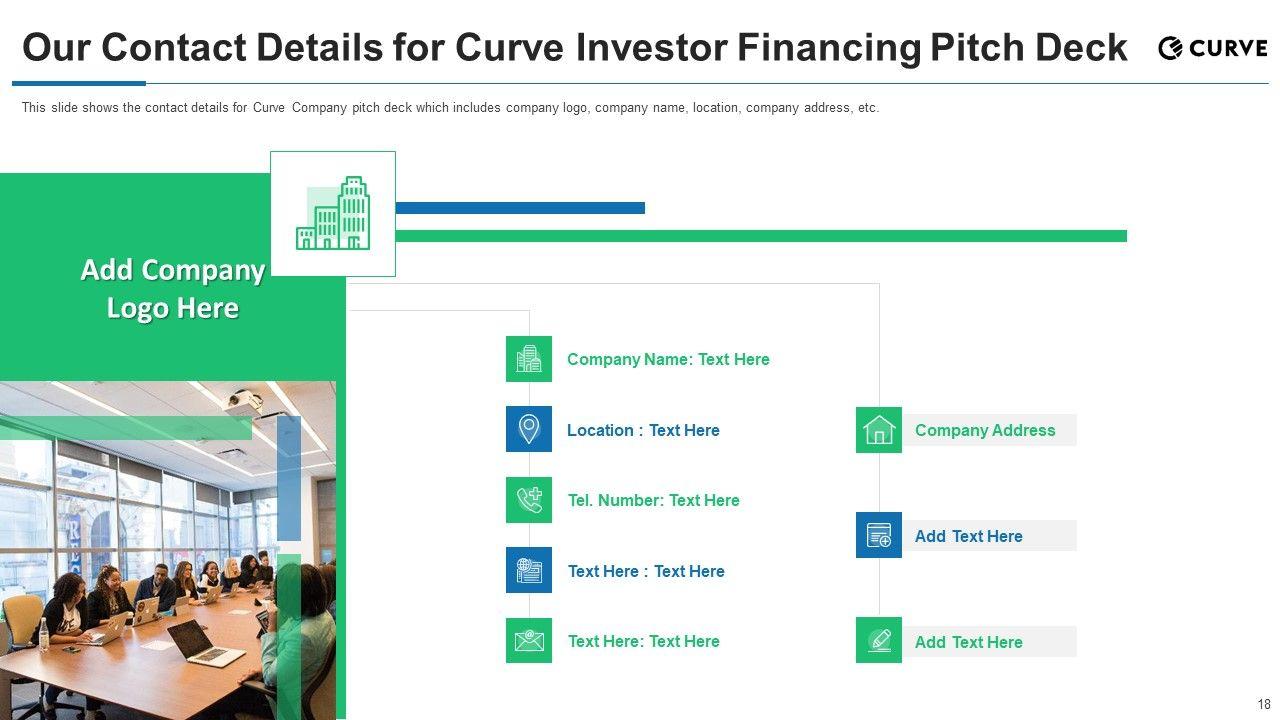
Task: Select 'Add Company Logo Here' placeholder
Action: [x=172, y=288]
